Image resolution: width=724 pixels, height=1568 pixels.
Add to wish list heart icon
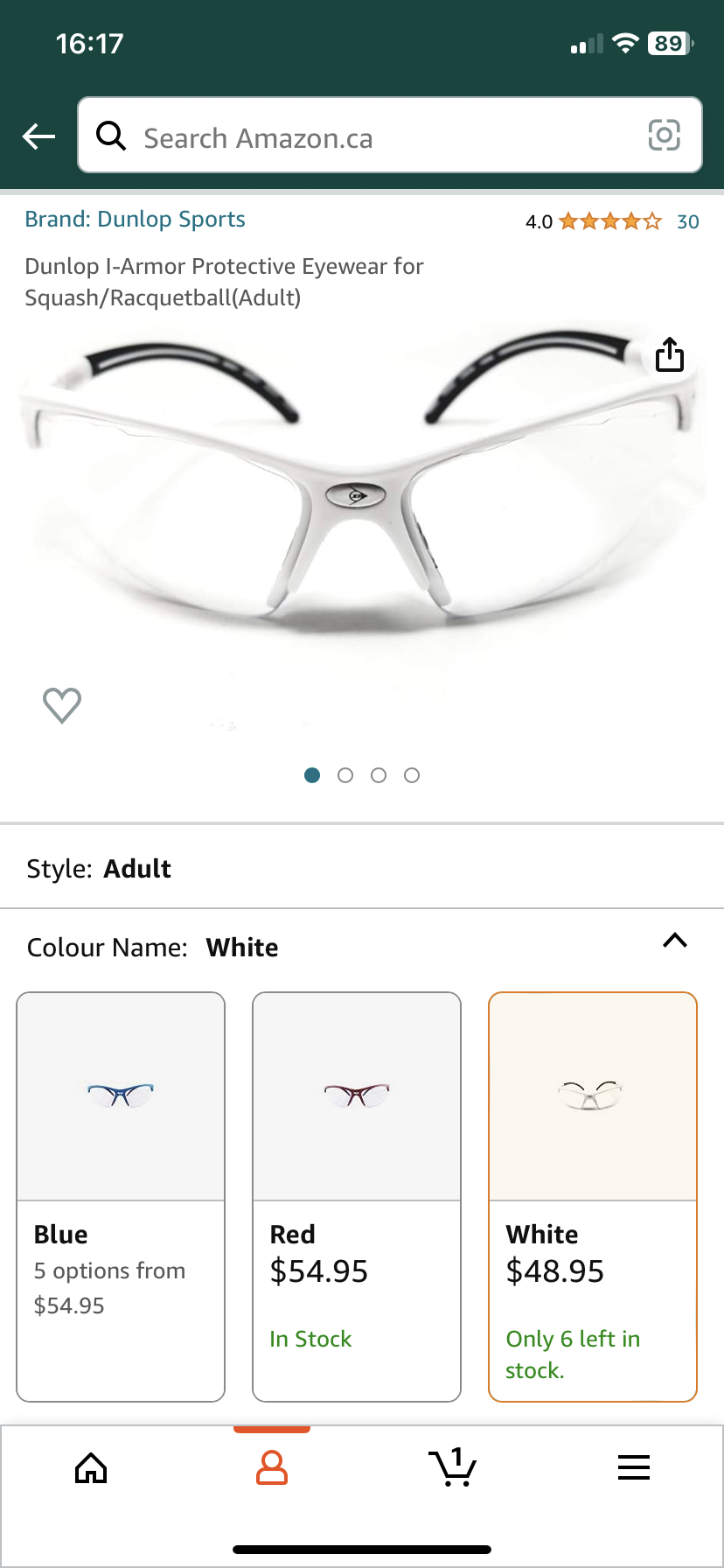62,705
